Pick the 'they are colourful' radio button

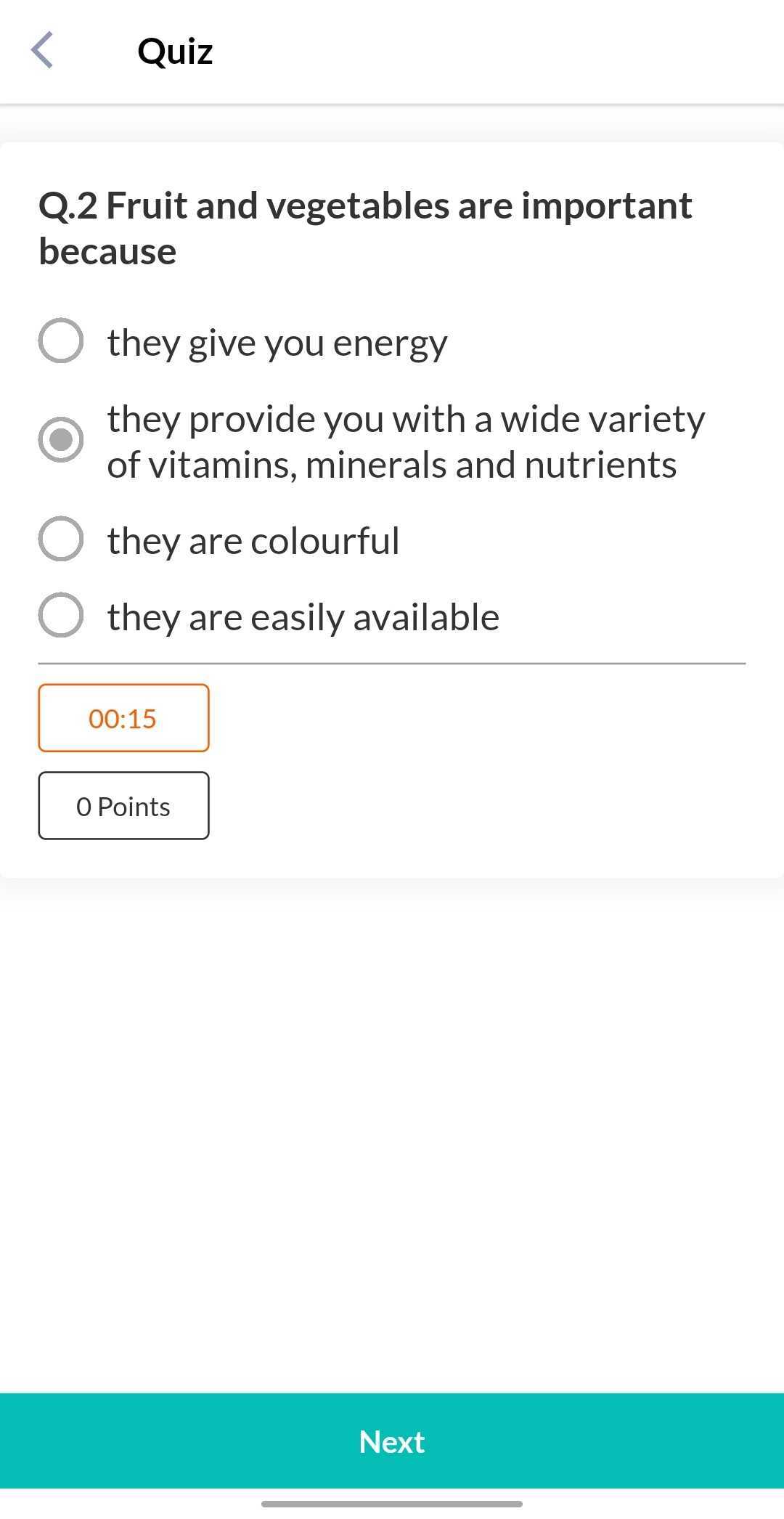click(61, 539)
